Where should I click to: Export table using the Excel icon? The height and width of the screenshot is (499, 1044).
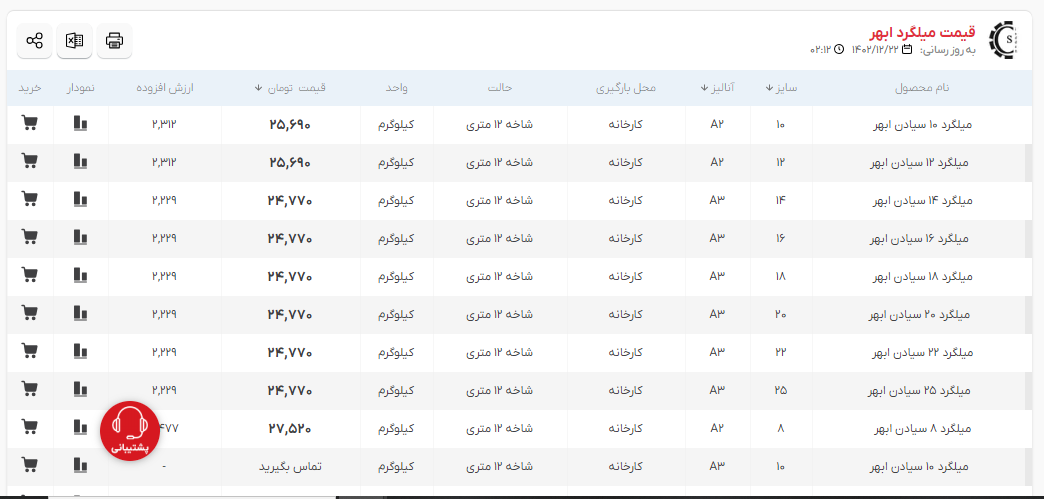[74, 41]
